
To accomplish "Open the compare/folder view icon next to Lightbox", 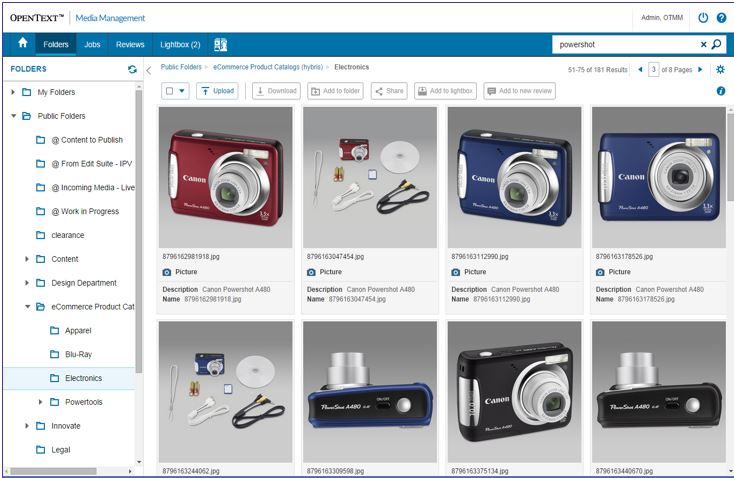I will (x=220, y=44).
